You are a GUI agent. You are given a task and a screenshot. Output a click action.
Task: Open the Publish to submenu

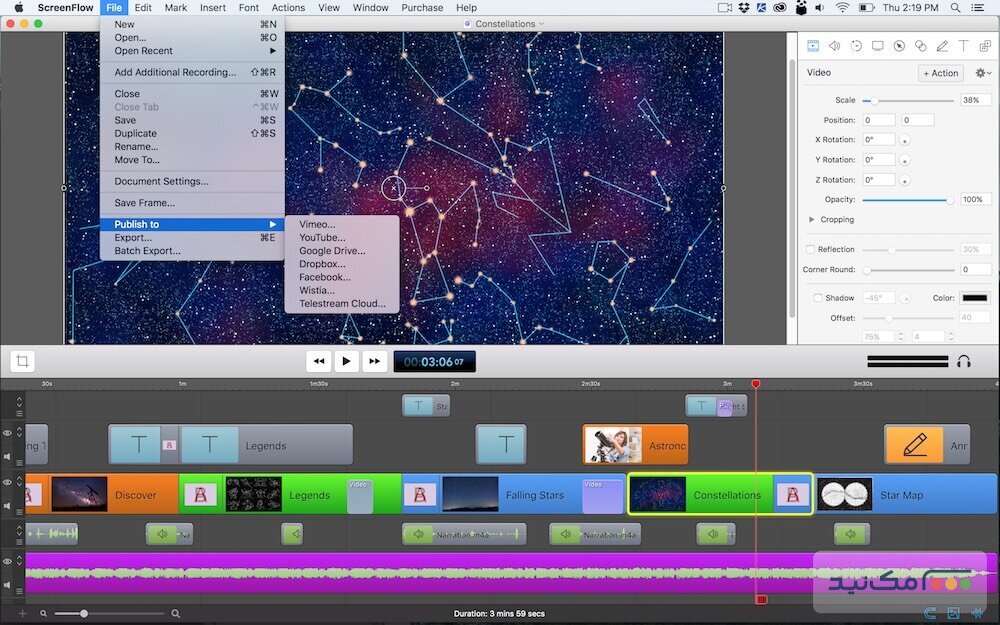(135, 224)
